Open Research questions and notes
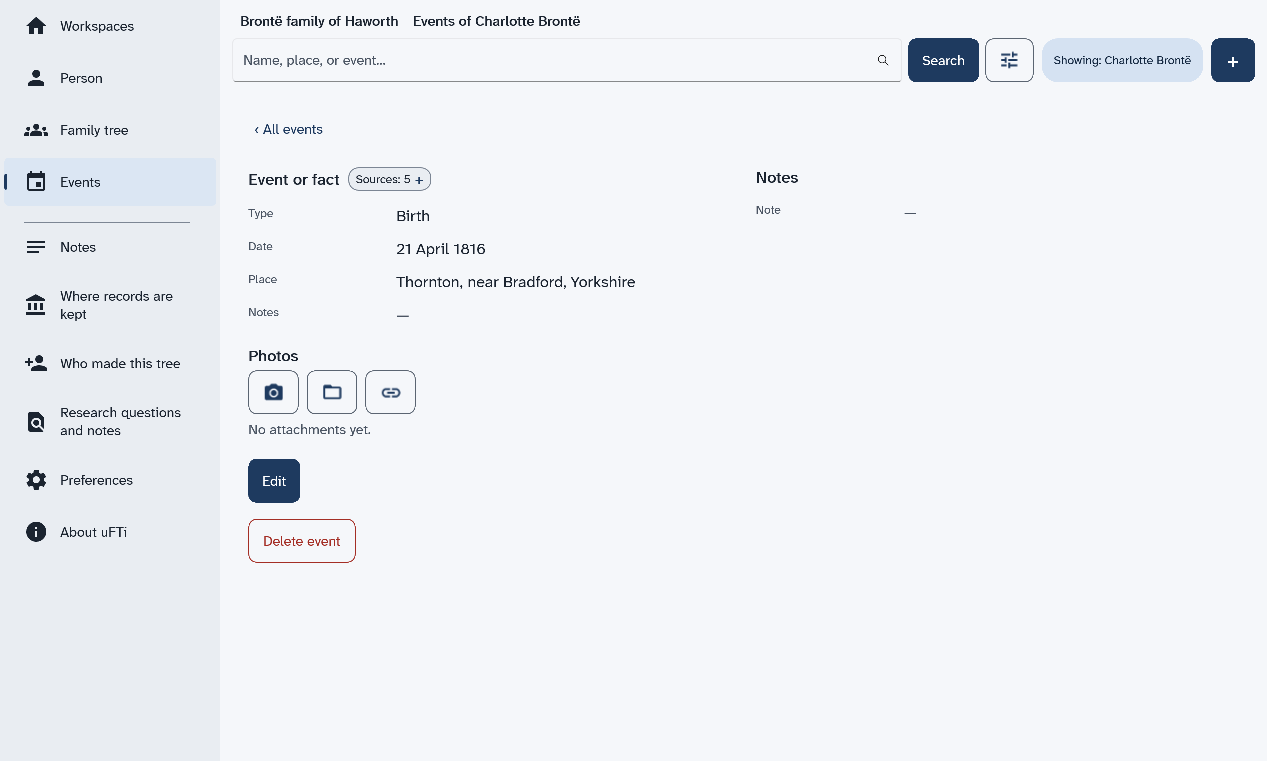This screenshot has height=761, width=1267. [110, 422]
